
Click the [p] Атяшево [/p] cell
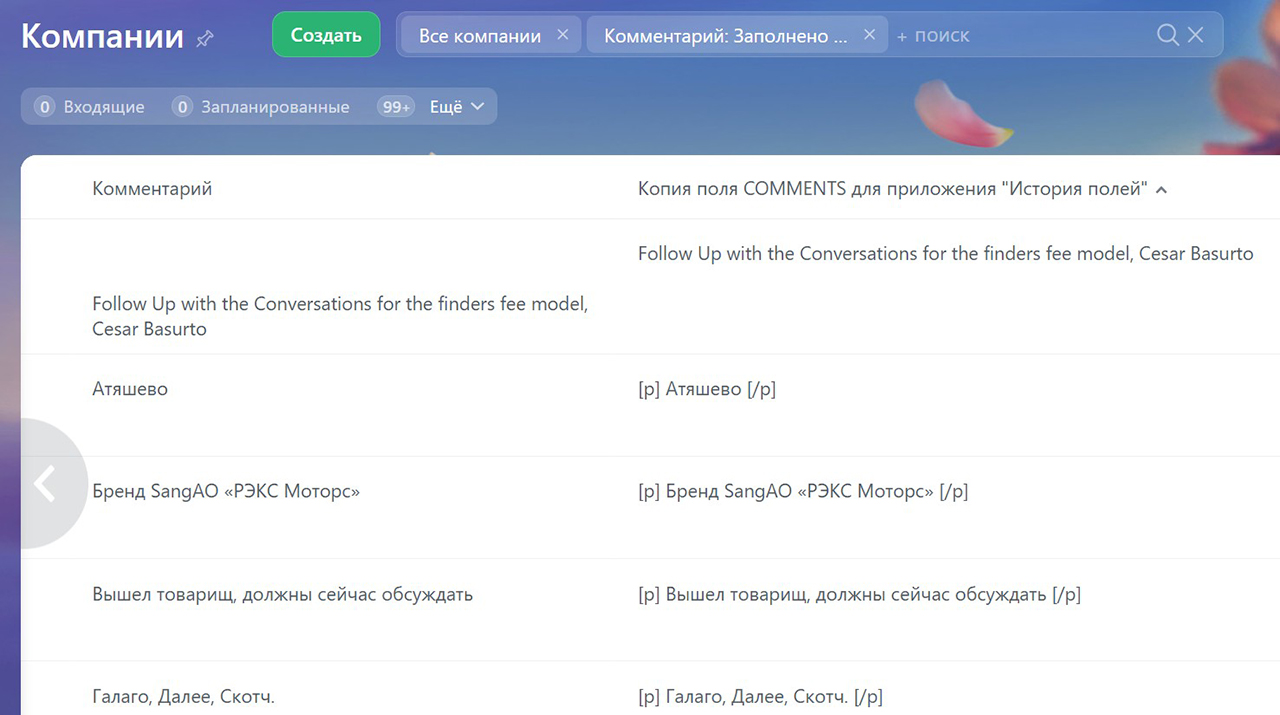coord(707,389)
